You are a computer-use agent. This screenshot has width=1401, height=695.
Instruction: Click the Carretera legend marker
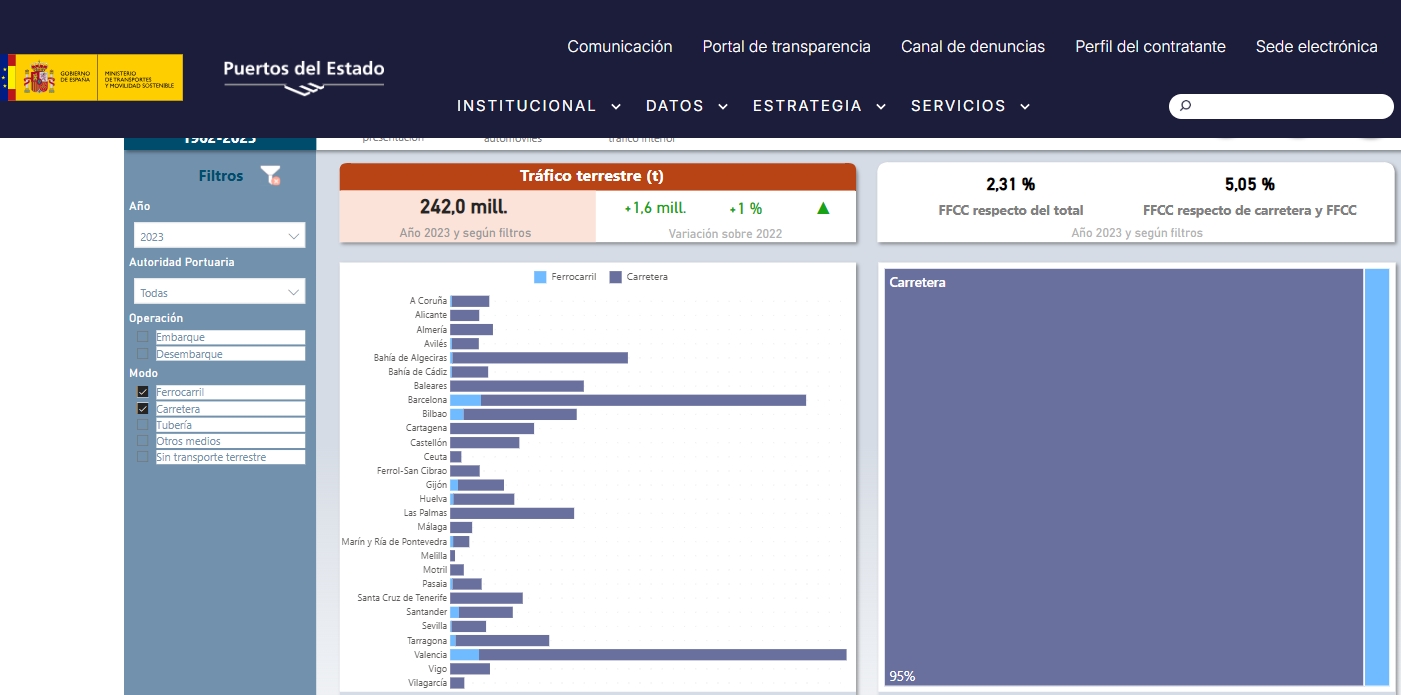(x=616, y=277)
